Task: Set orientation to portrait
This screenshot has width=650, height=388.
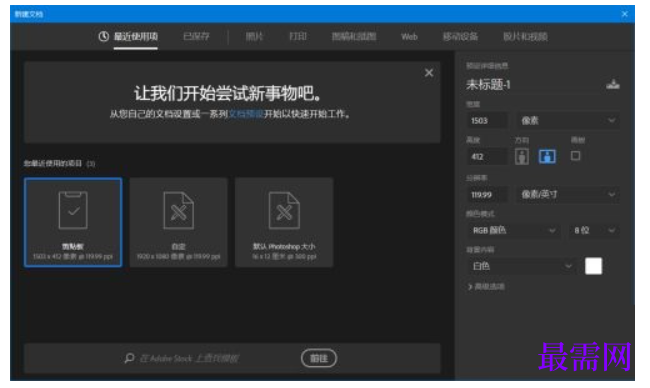Action: click(522, 157)
